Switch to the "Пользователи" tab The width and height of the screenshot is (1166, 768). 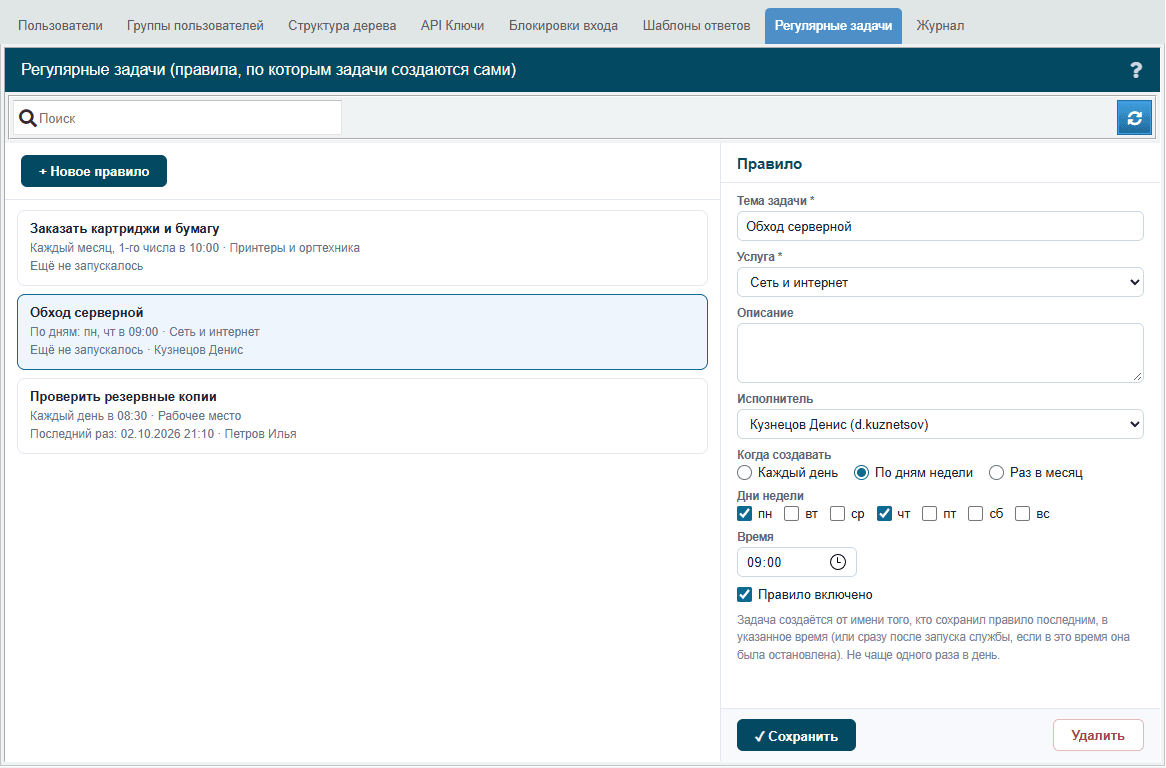tap(60, 26)
